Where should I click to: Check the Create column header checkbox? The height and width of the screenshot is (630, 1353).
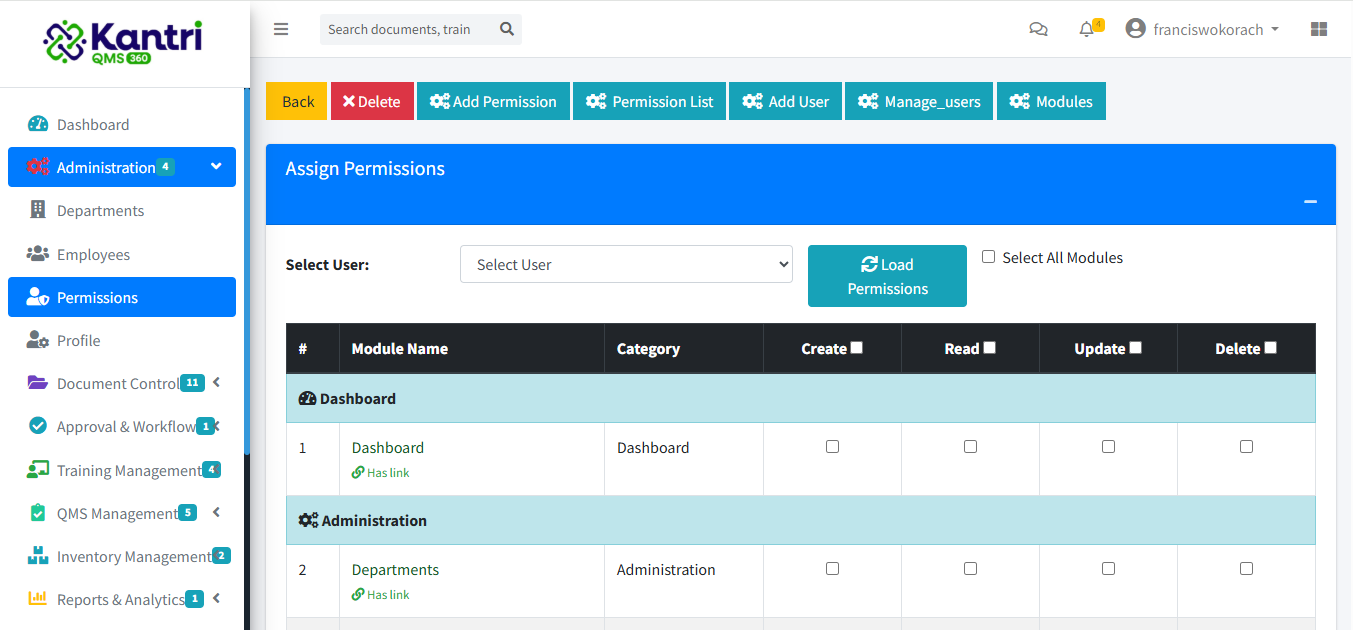coord(857,346)
